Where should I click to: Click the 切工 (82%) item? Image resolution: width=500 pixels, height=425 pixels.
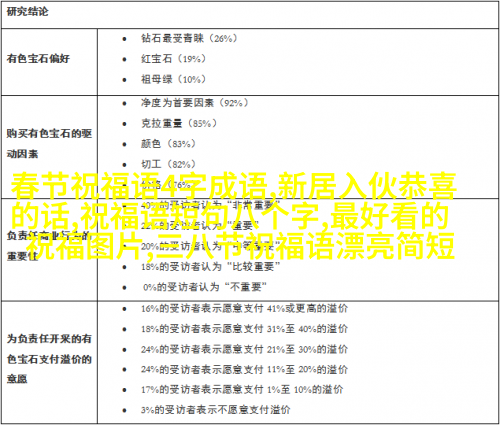[x=168, y=164]
